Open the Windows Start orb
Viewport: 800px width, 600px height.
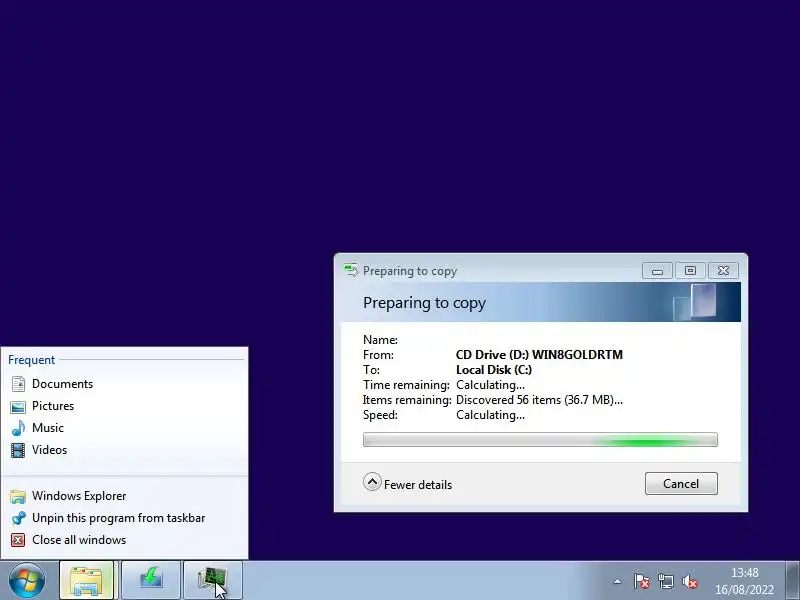click(27, 581)
